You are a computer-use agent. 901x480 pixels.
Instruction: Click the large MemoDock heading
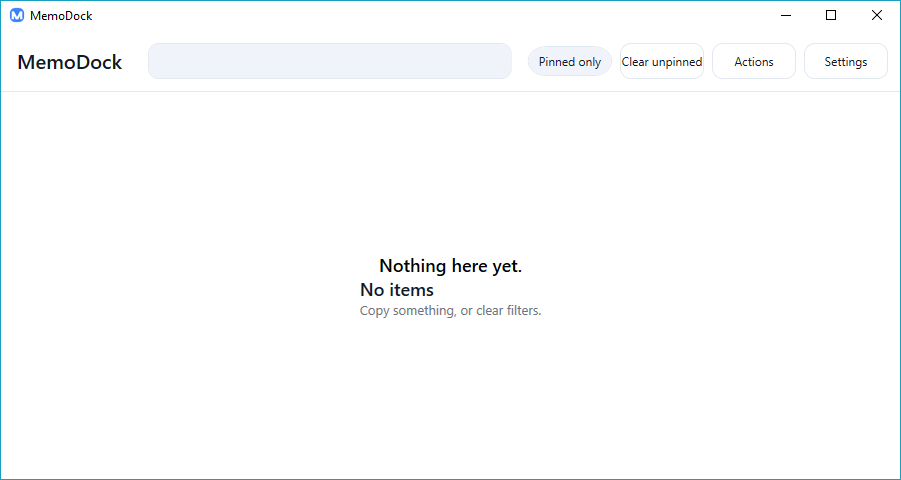pyautogui.click(x=70, y=62)
